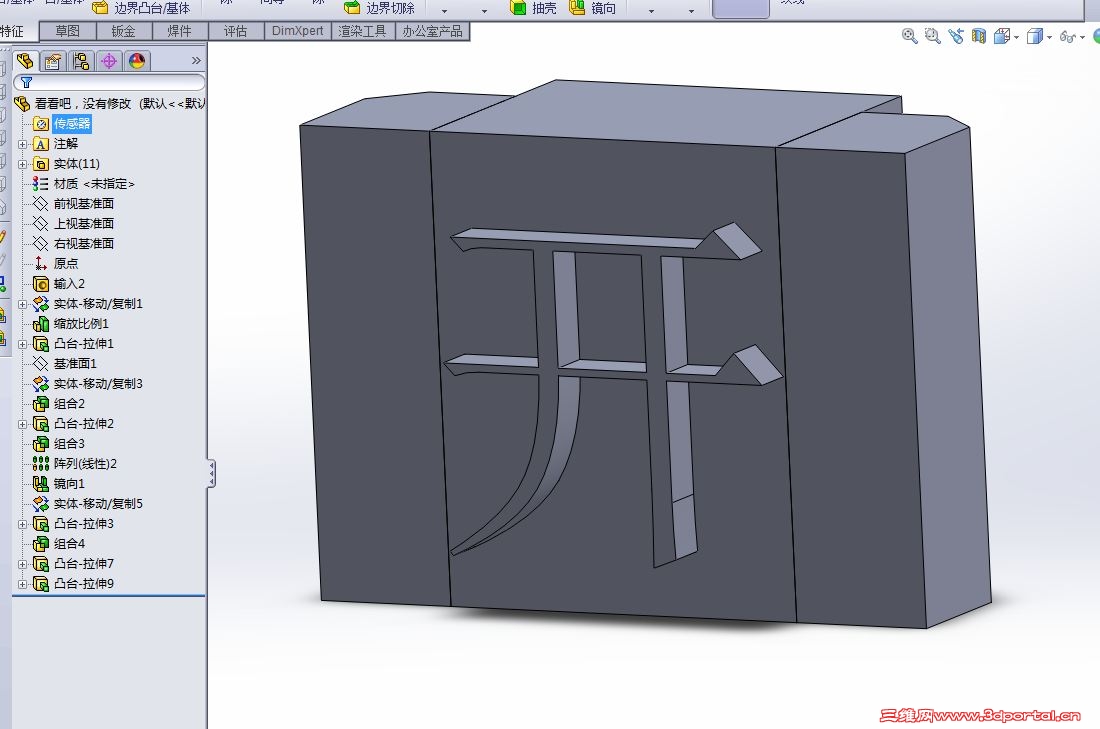Activate the Zoom to Area tool

click(x=932, y=36)
